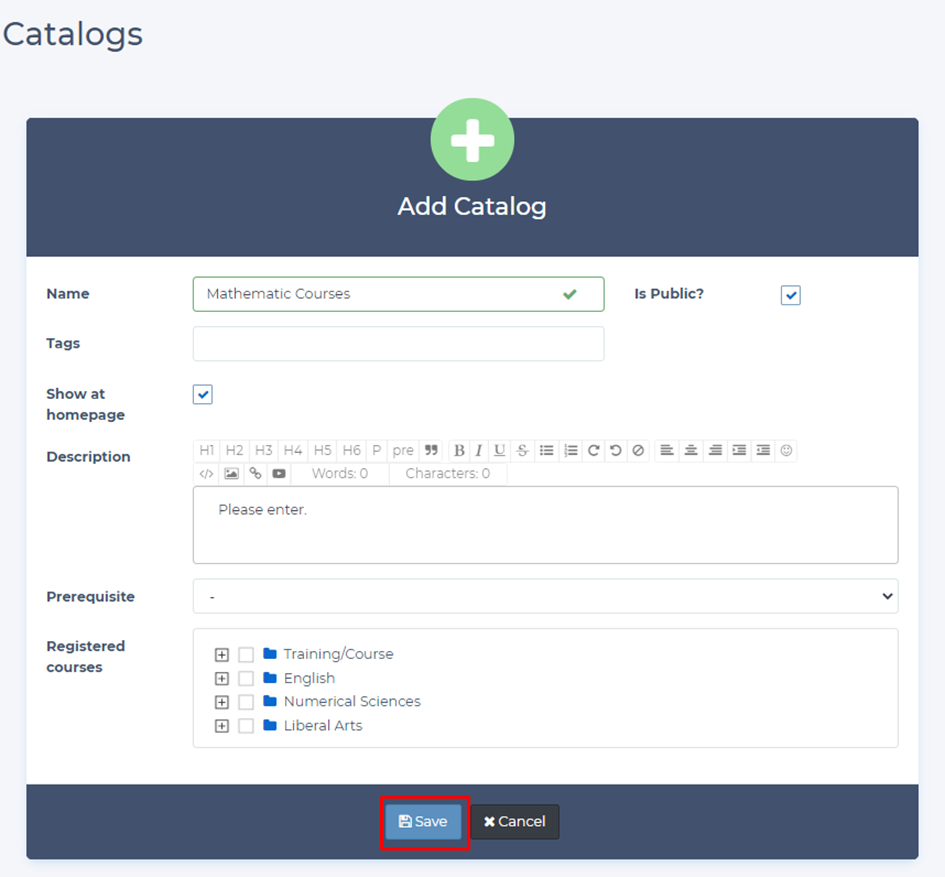Viewport: 945px width, 877px height.
Task: Select the pre code format option
Action: 403,450
